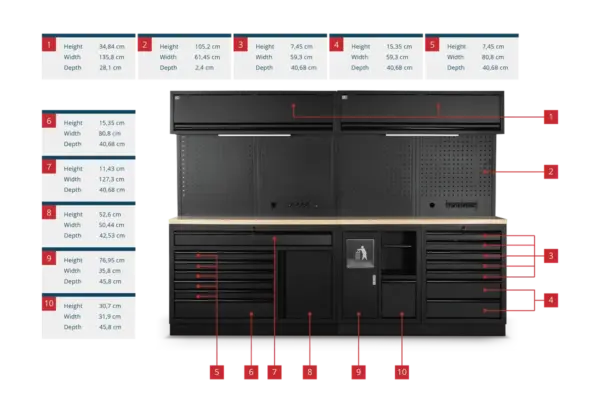Click the height value 11,43 cm
Screen dimensions: 600x400
112,169
